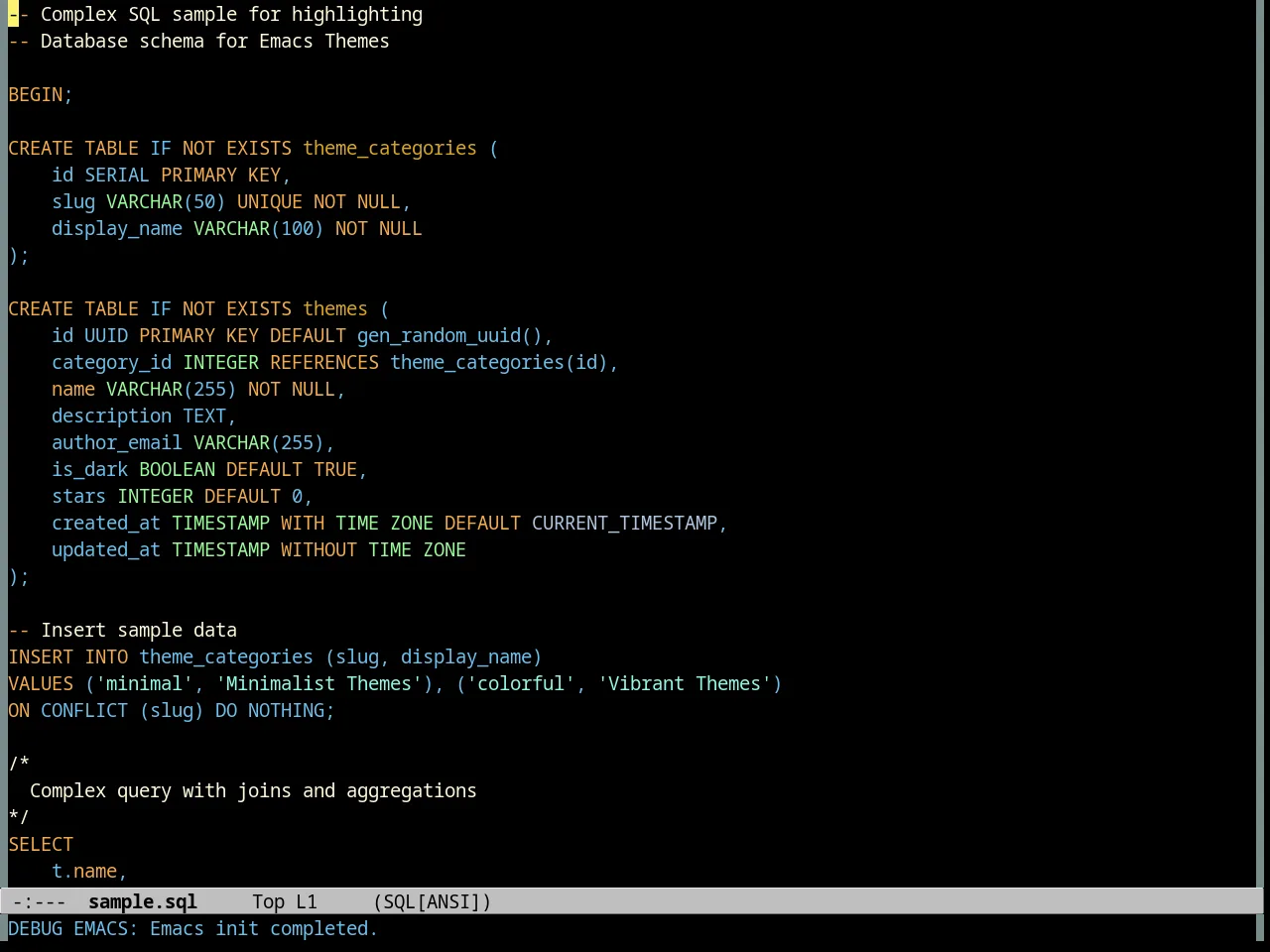This screenshot has width=1270, height=952.
Task: Click t.name column in SELECT list
Action: [x=84, y=871]
